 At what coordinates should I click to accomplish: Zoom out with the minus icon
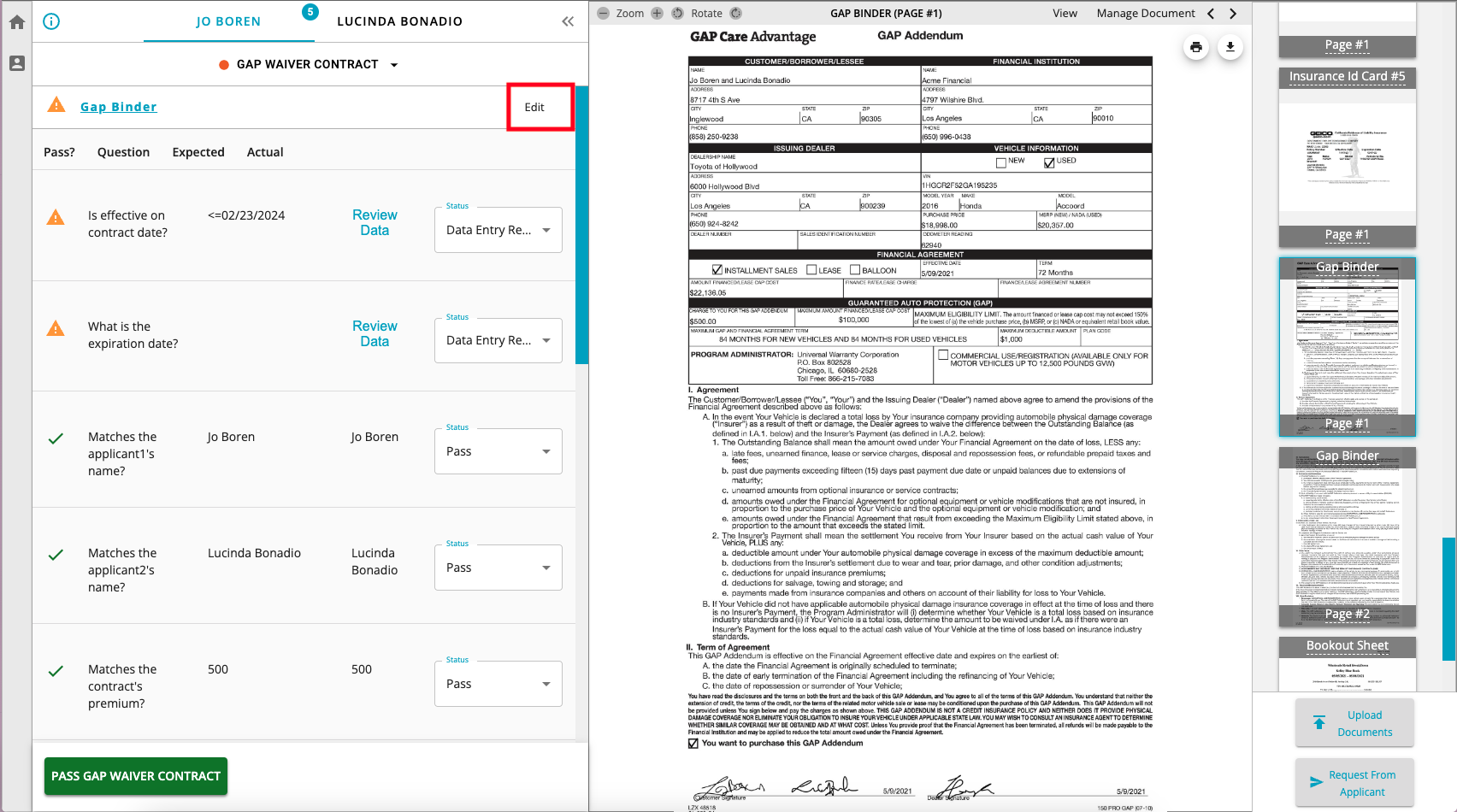(603, 13)
